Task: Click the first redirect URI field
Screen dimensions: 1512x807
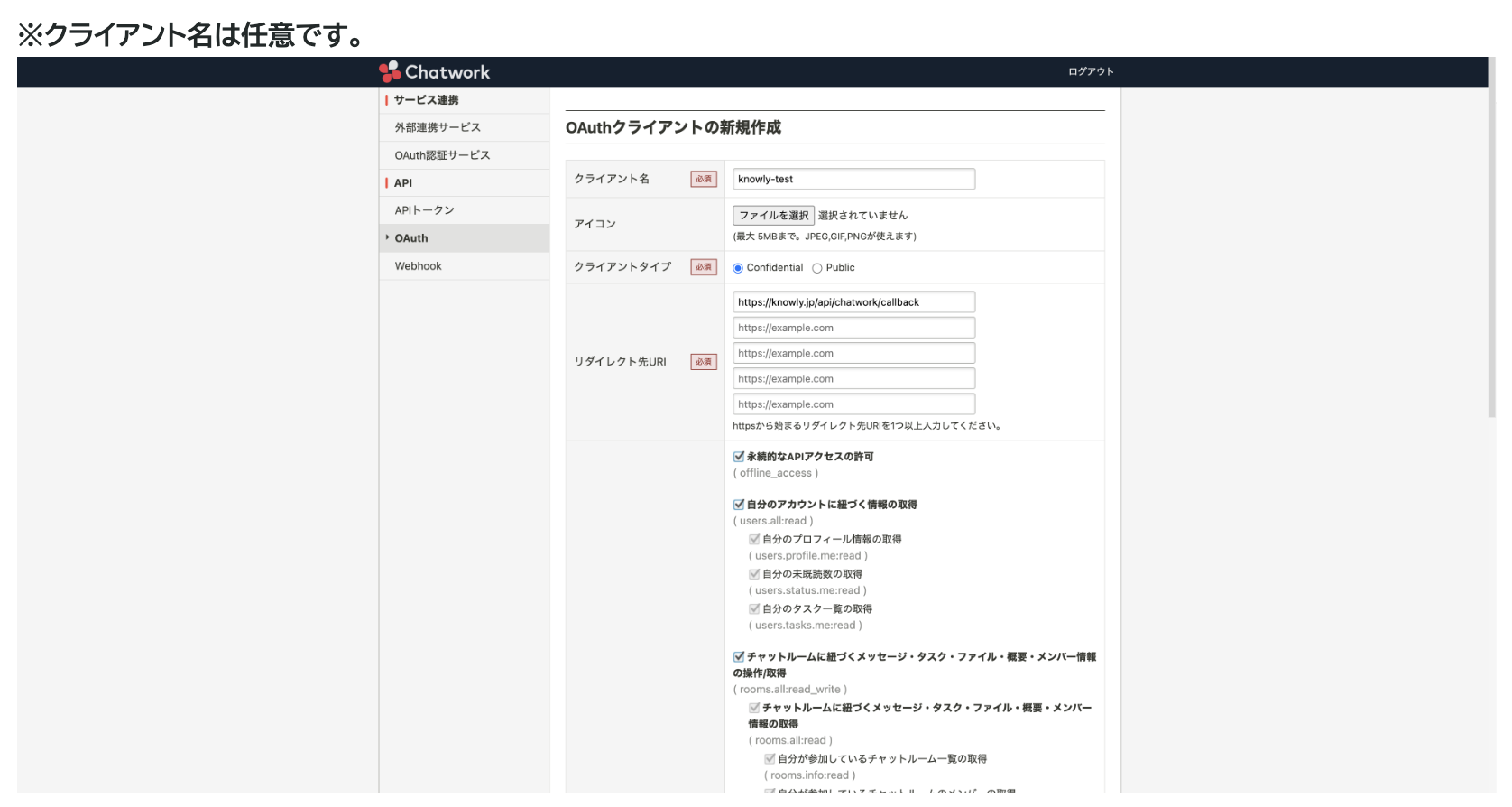Action: click(853, 302)
